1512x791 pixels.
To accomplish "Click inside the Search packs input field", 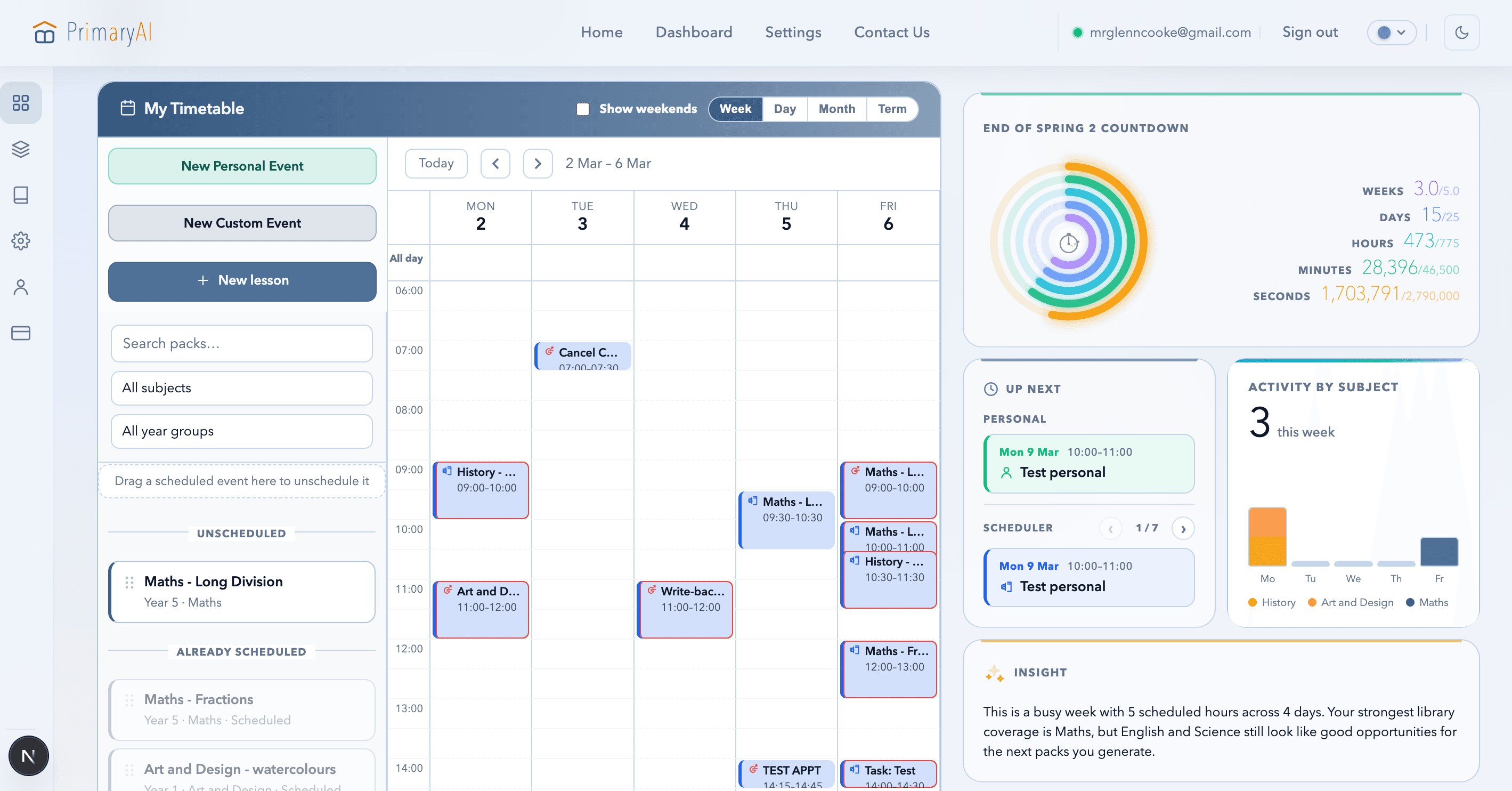I will click(x=241, y=343).
